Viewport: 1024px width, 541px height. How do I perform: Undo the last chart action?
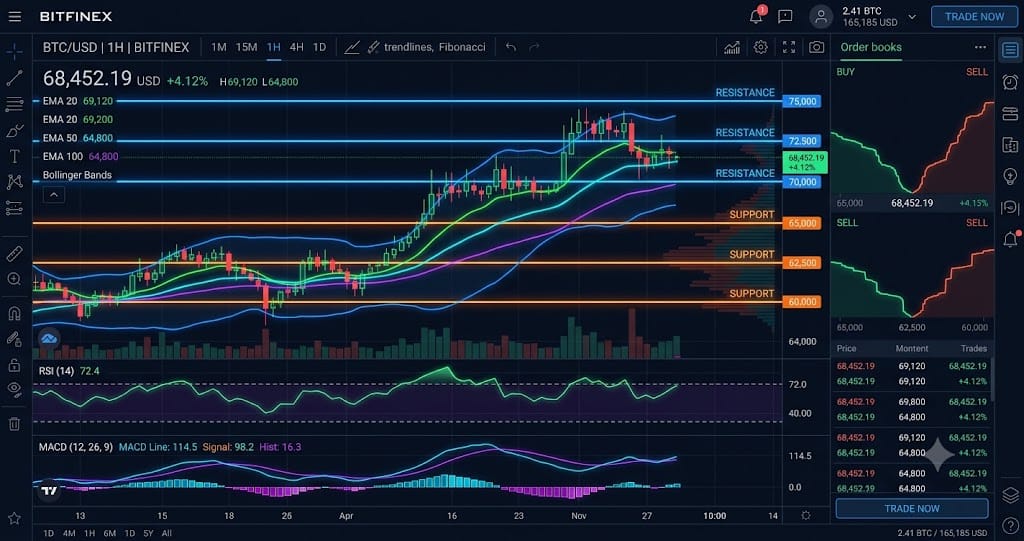click(511, 47)
